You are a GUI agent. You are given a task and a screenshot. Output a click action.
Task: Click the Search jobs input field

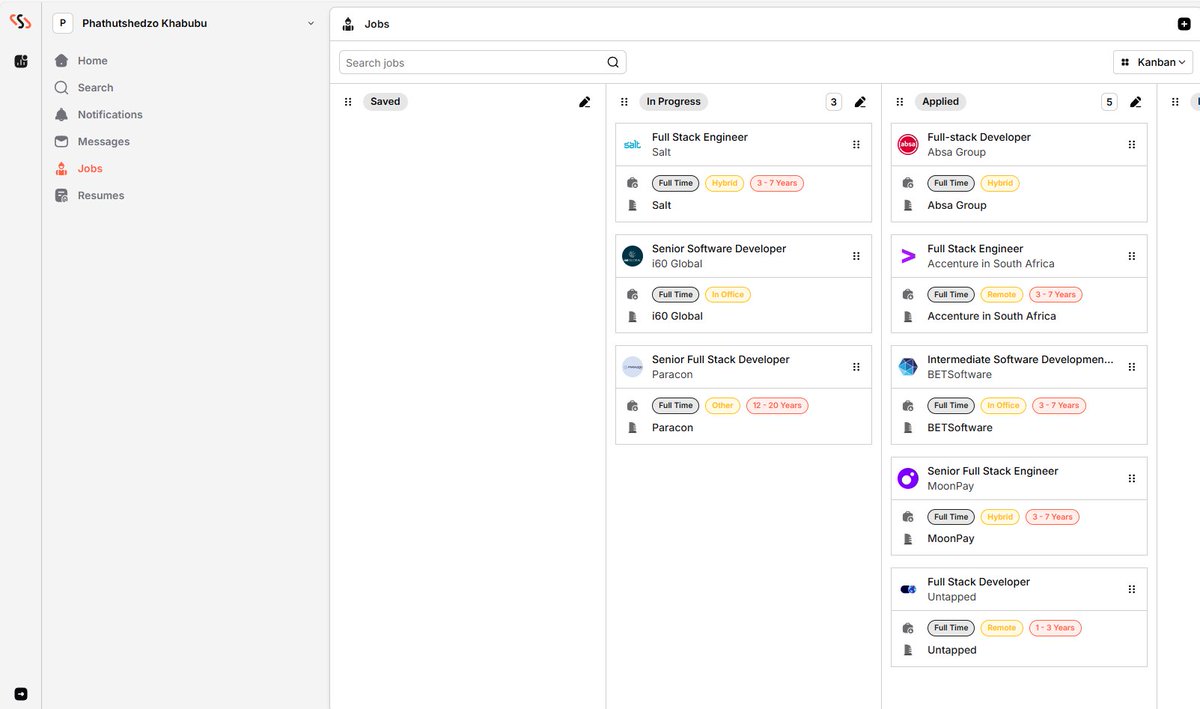[483, 62]
